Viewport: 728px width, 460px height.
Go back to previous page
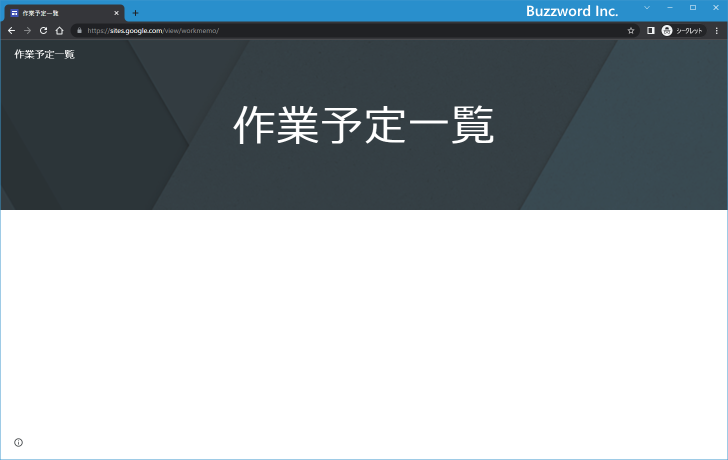click(x=12, y=31)
